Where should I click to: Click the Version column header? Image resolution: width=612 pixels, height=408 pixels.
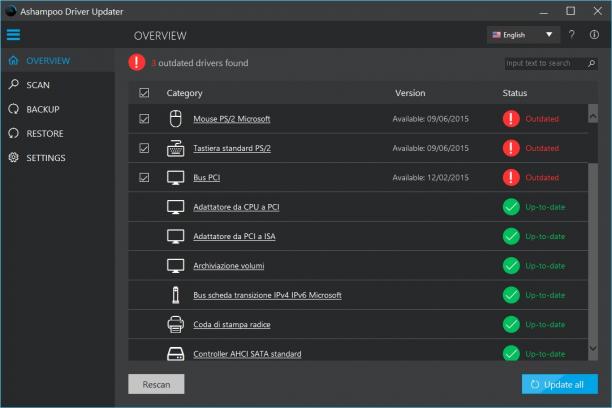point(410,93)
